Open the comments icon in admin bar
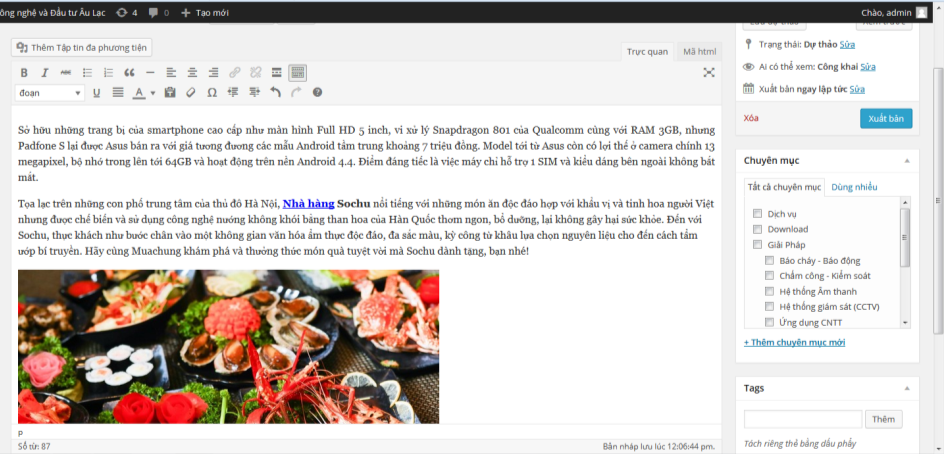 (159, 13)
